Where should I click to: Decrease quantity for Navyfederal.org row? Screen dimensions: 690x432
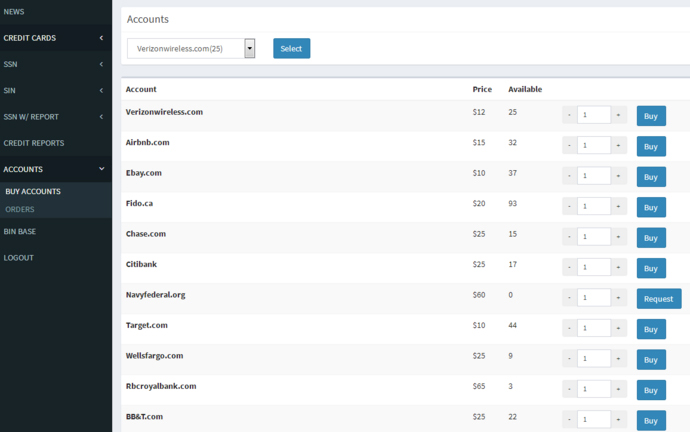569,297
